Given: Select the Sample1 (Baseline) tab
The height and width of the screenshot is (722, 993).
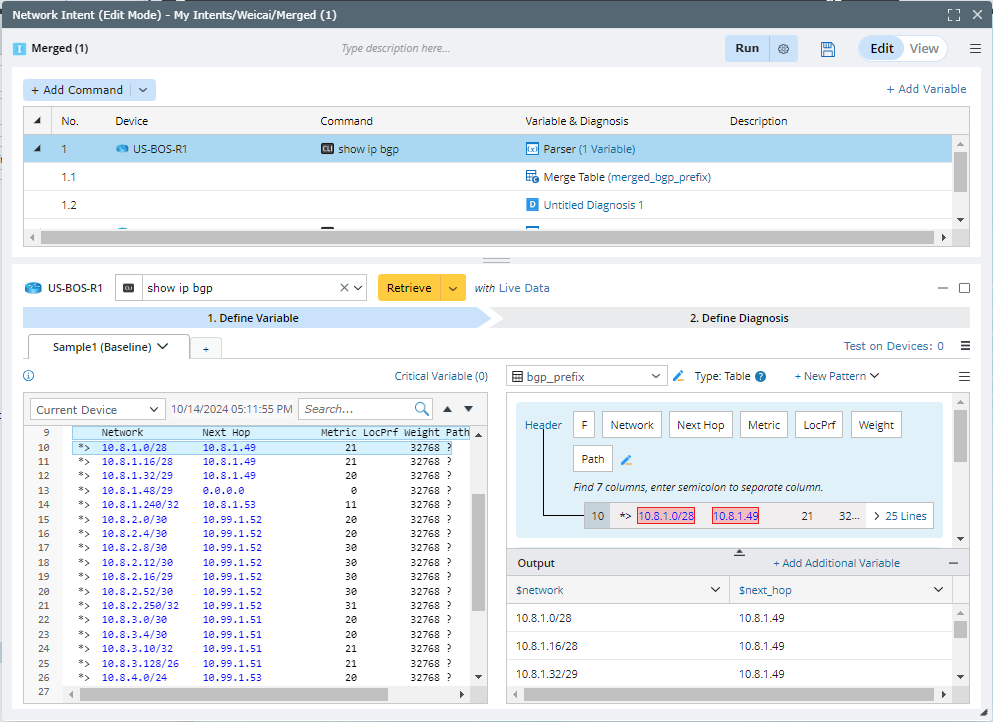Looking at the screenshot, I should [101, 347].
